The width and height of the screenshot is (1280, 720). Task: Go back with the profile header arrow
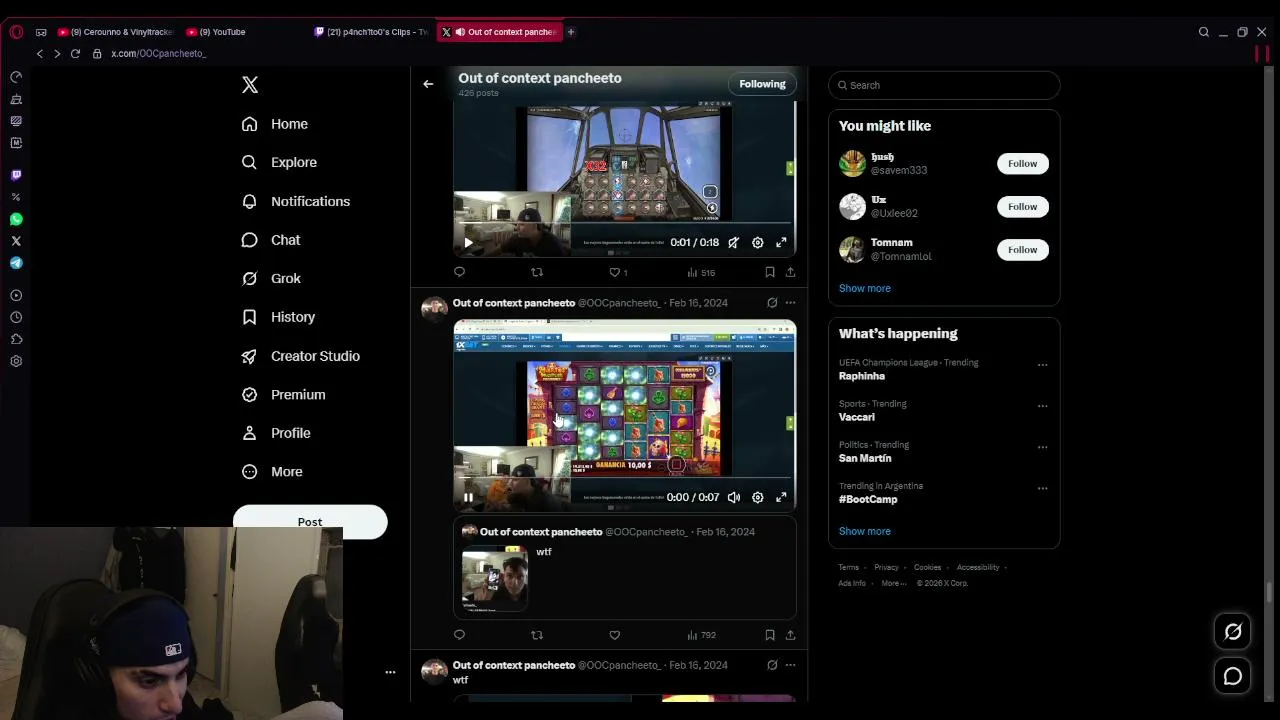(428, 84)
